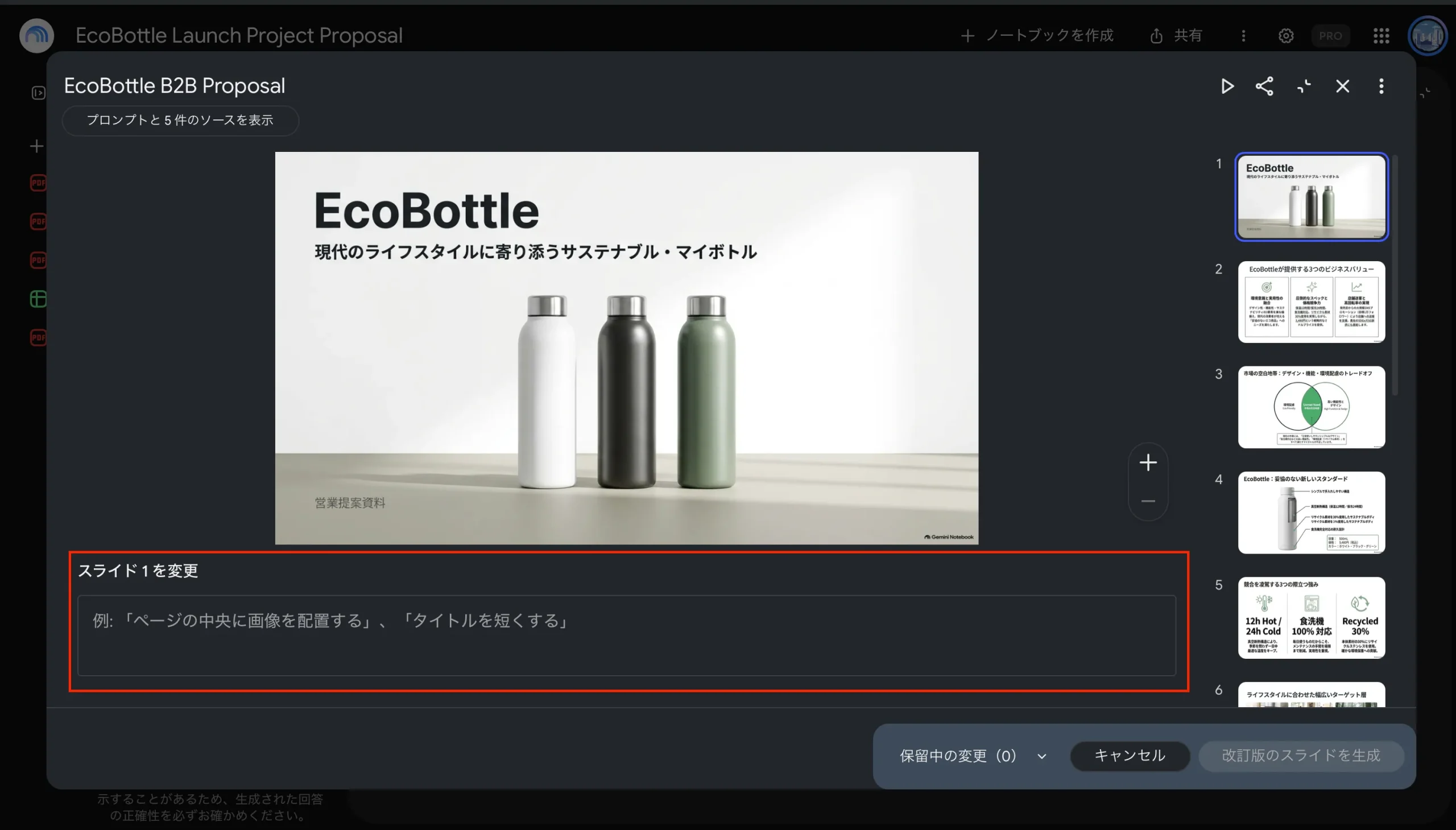This screenshot has width=1456, height=830.
Task: Click ノートブックを作成 in the top bar
Action: point(1037,36)
